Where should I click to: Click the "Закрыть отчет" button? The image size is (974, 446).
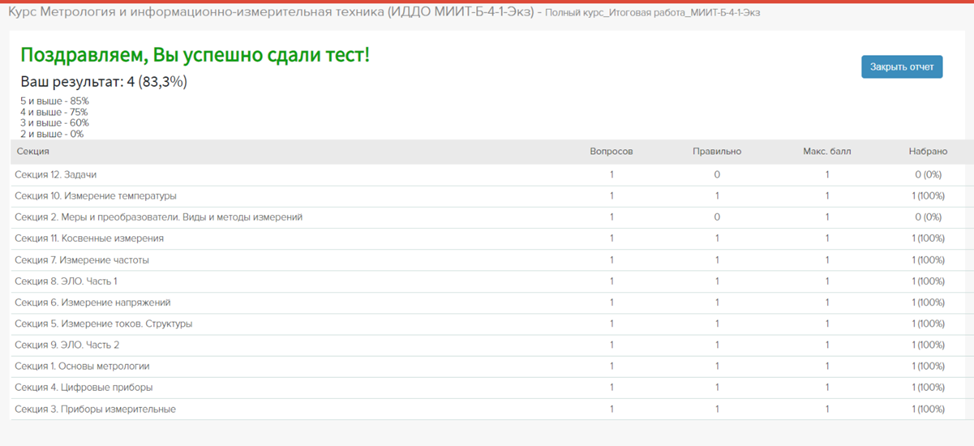pos(901,67)
